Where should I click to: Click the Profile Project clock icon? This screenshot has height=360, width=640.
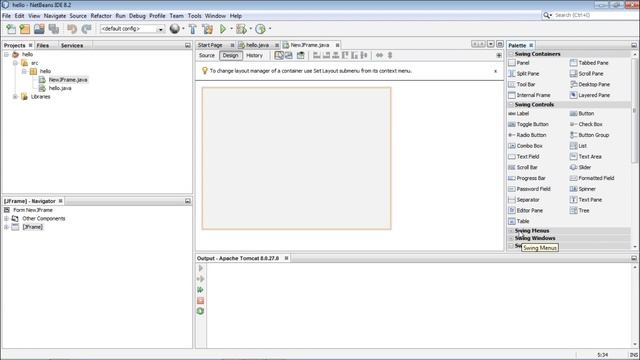(260, 29)
